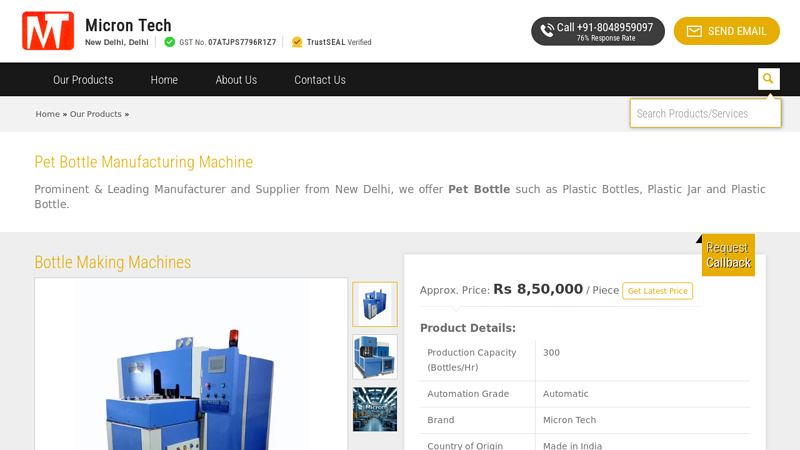
Task: Click the phone icon in Call button
Action: click(x=547, y=31)
